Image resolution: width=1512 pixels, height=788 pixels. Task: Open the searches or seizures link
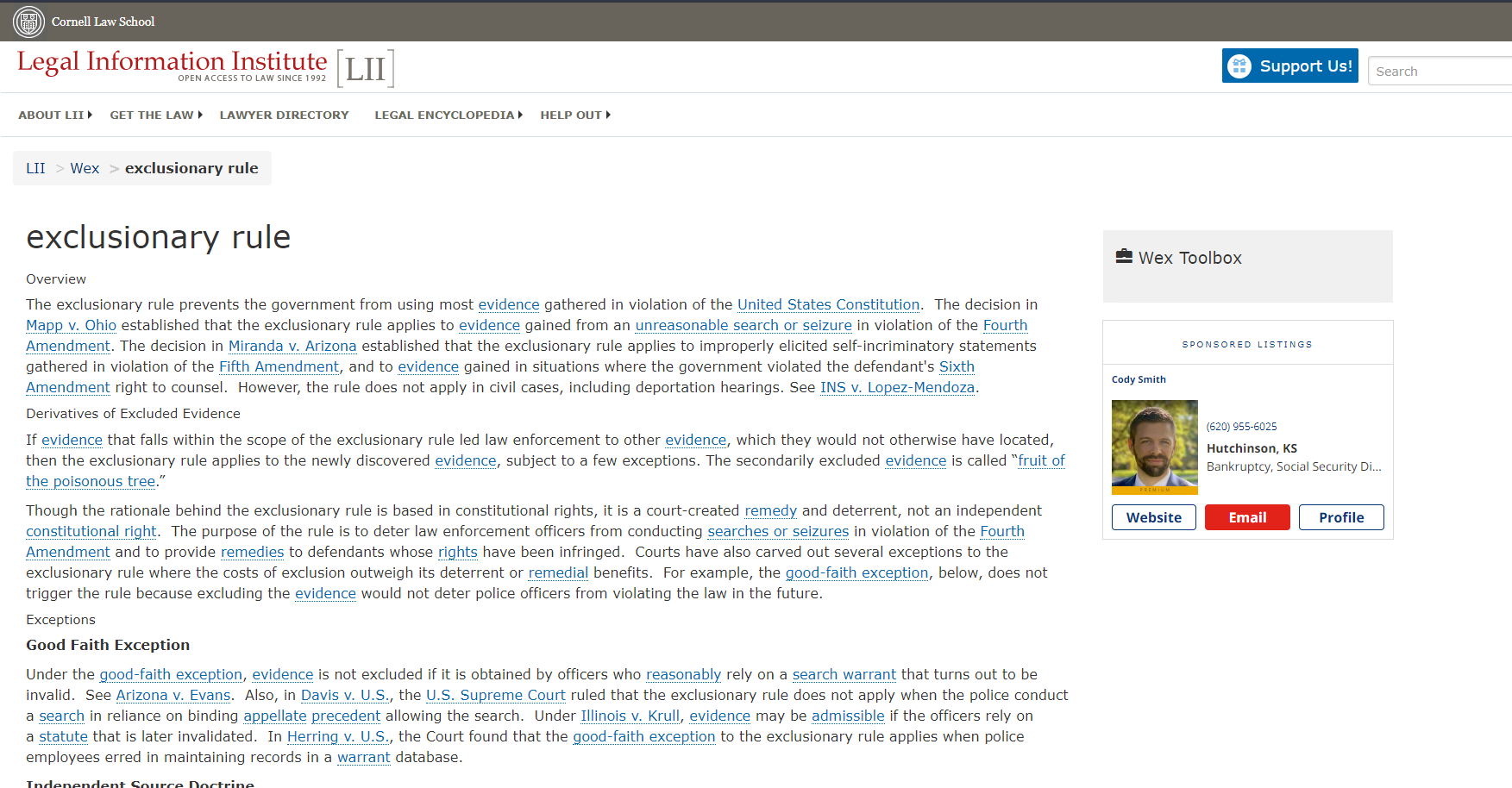pos(778,531)
